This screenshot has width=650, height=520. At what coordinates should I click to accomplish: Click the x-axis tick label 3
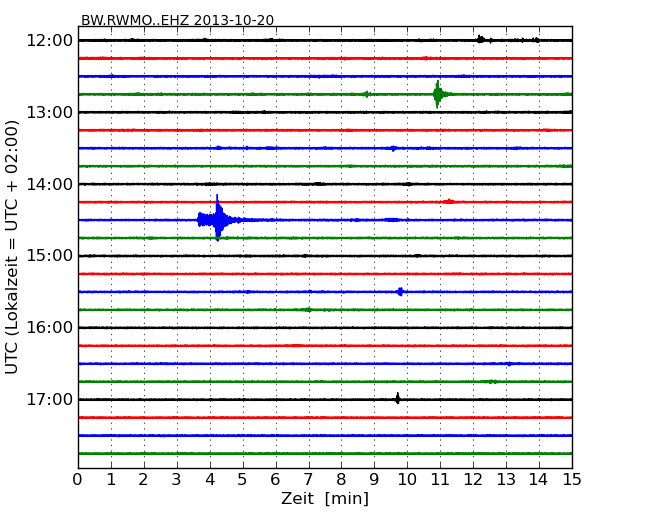point(177,480)
